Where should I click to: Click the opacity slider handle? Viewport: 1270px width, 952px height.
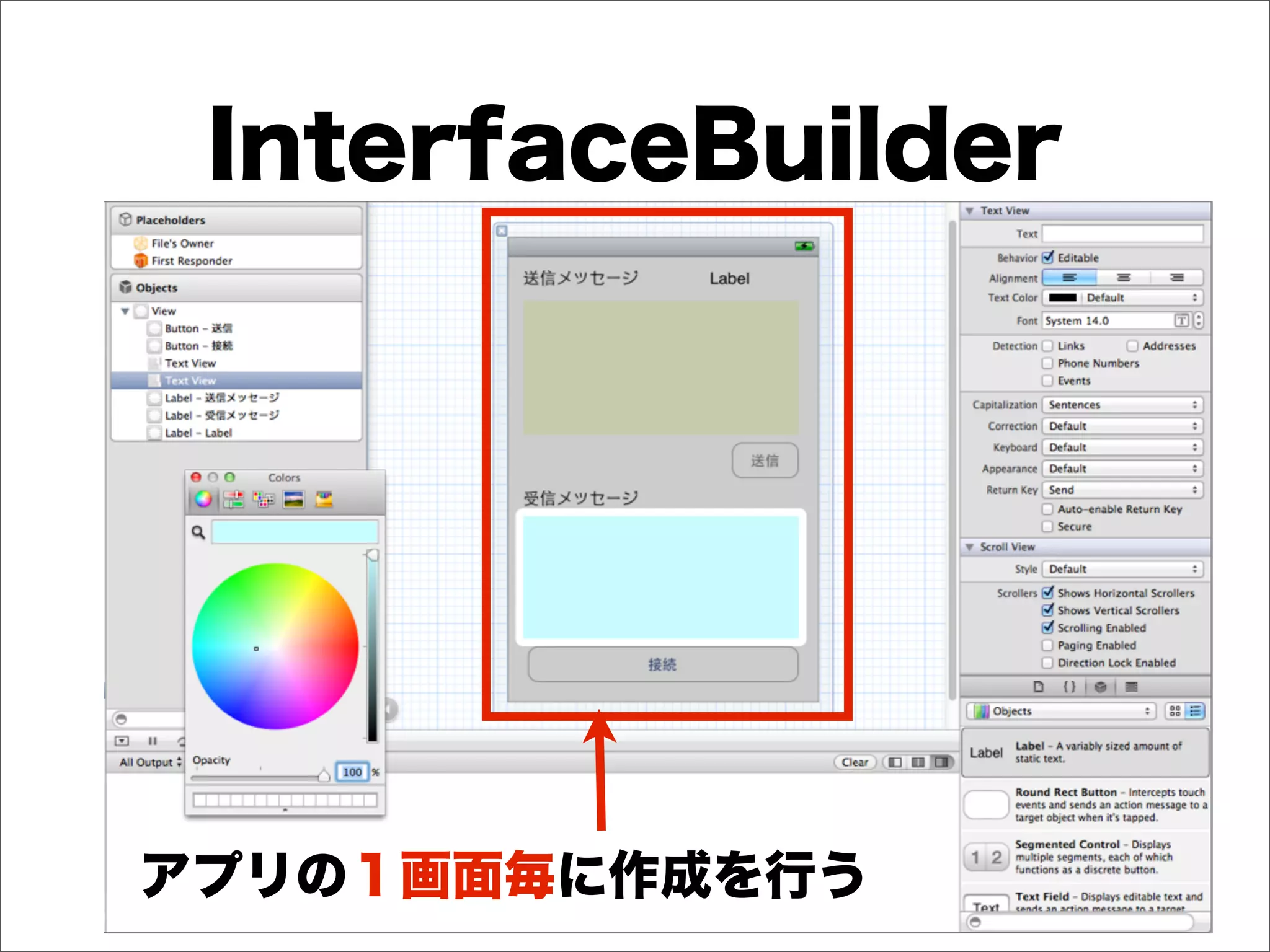[x=324, y=775]
